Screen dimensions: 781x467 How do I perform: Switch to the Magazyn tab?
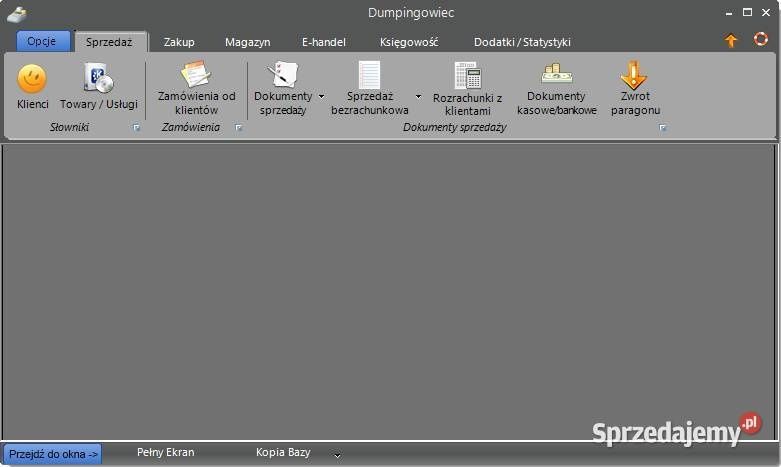click(248, 42)
